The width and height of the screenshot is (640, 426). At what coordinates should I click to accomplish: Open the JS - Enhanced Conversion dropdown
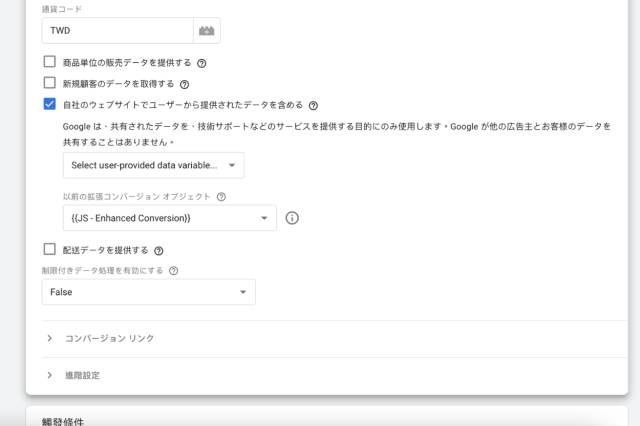pyautogui.click(x=169, y=218)
